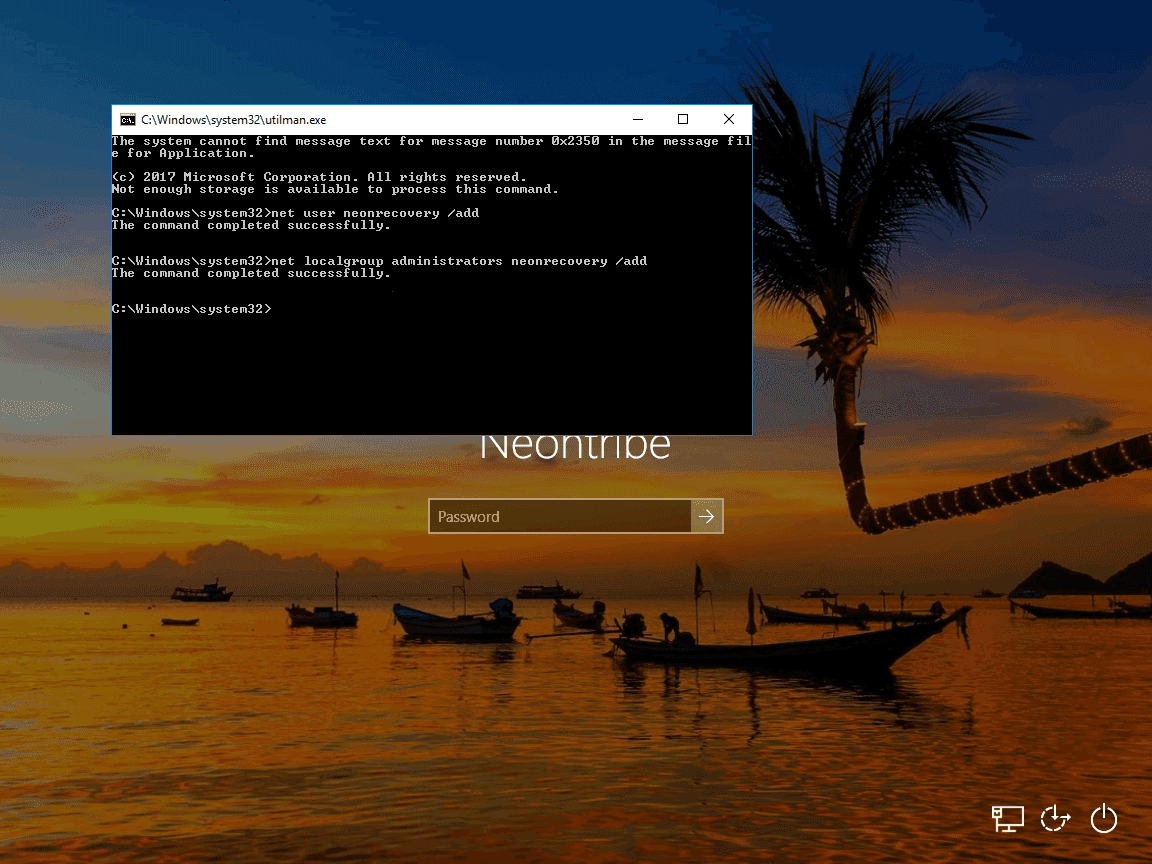Image resolution: width=1152 pixels, height=864 pixels.
Task: Click the "net localgroup administrators" command line
Action: pos(379,261)
